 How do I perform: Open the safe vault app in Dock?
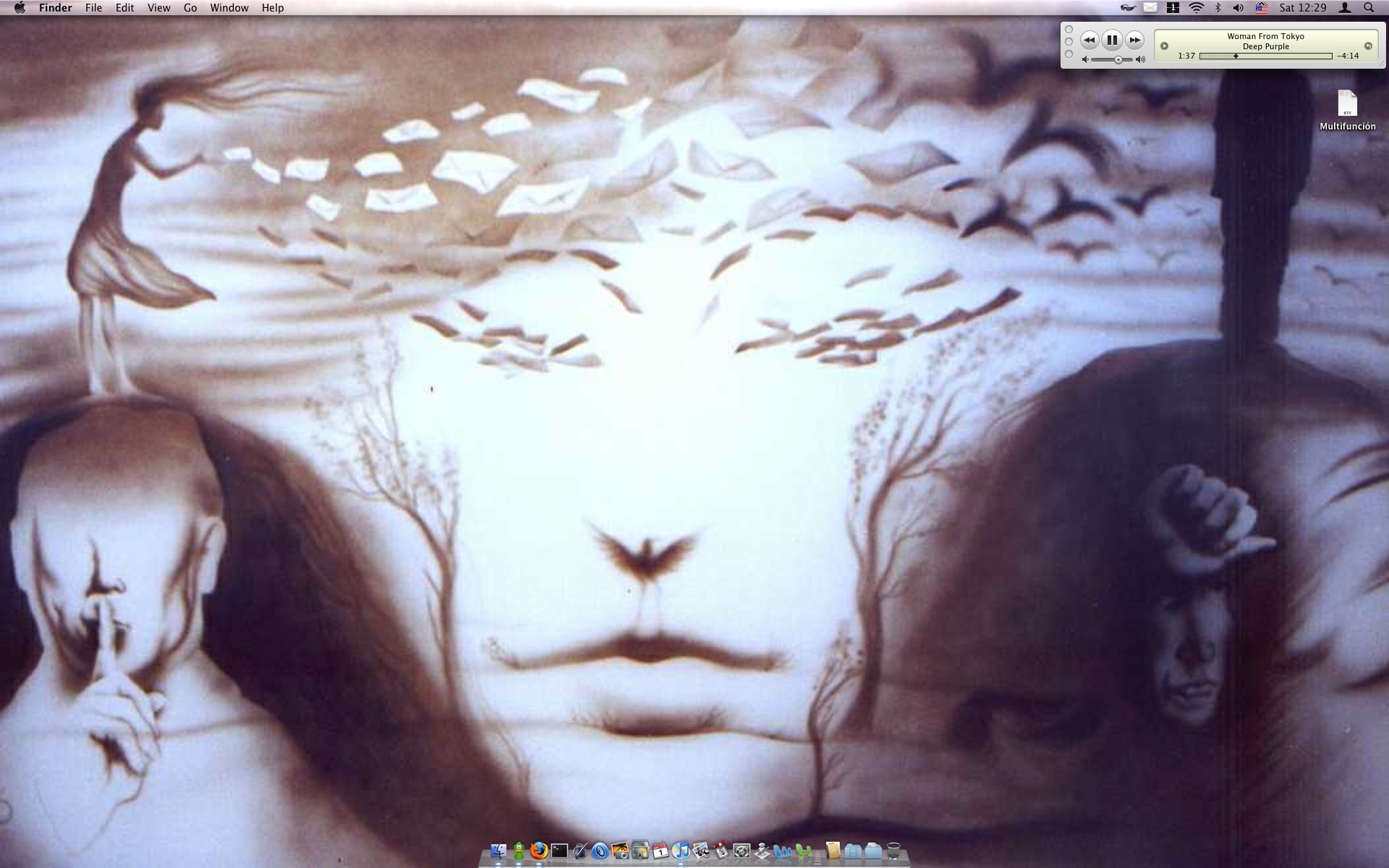[x=640, y=851]
